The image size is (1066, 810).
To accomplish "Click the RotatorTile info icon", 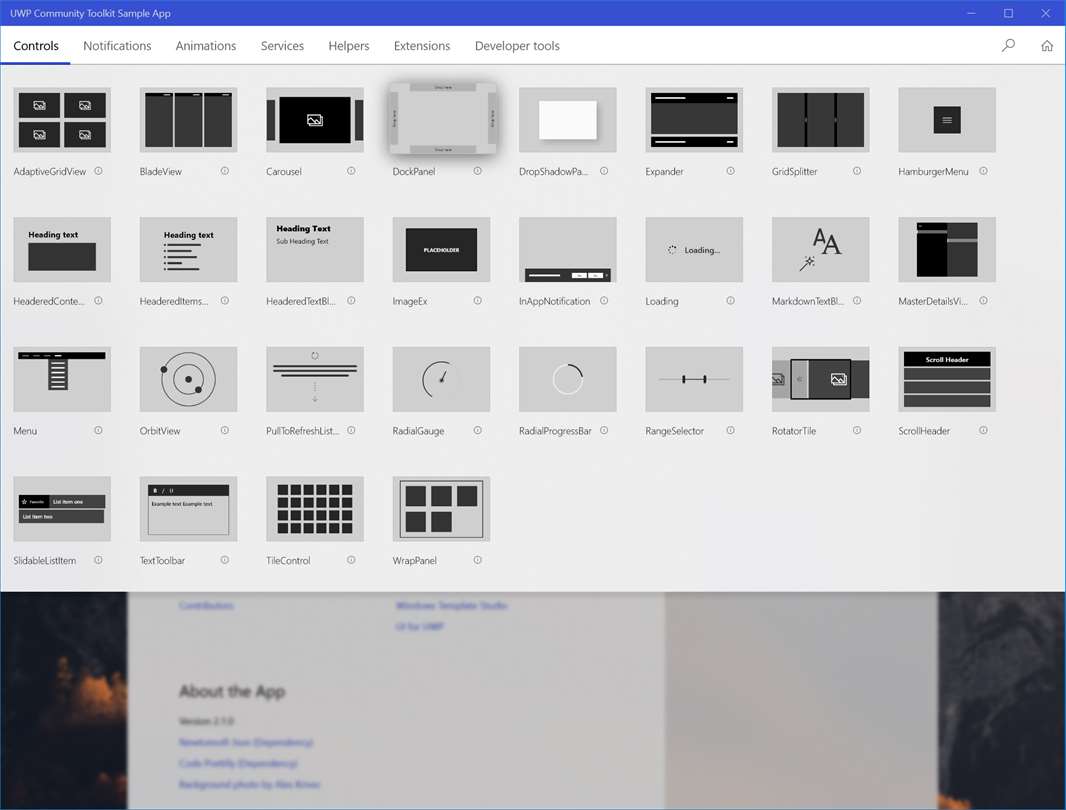I will point(857,431).
